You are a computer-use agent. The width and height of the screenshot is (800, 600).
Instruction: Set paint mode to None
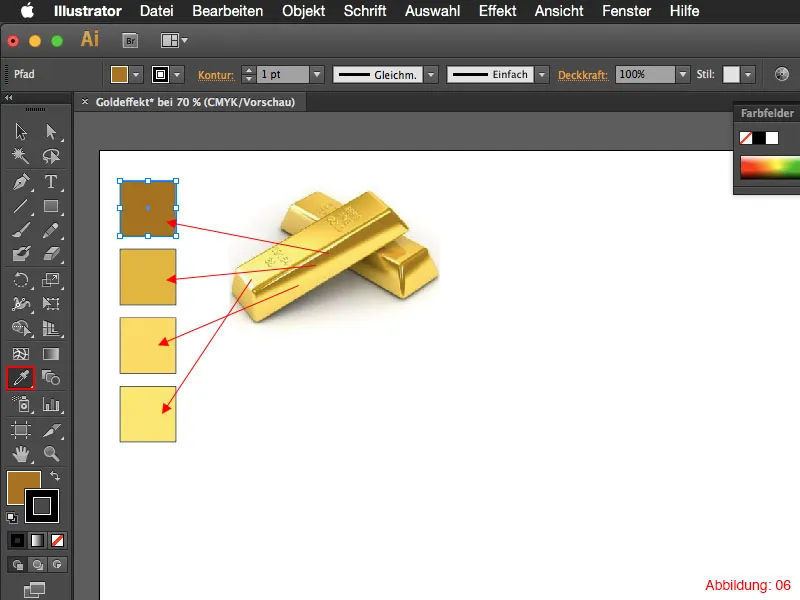pyautogui.click(x=57, y=540)
